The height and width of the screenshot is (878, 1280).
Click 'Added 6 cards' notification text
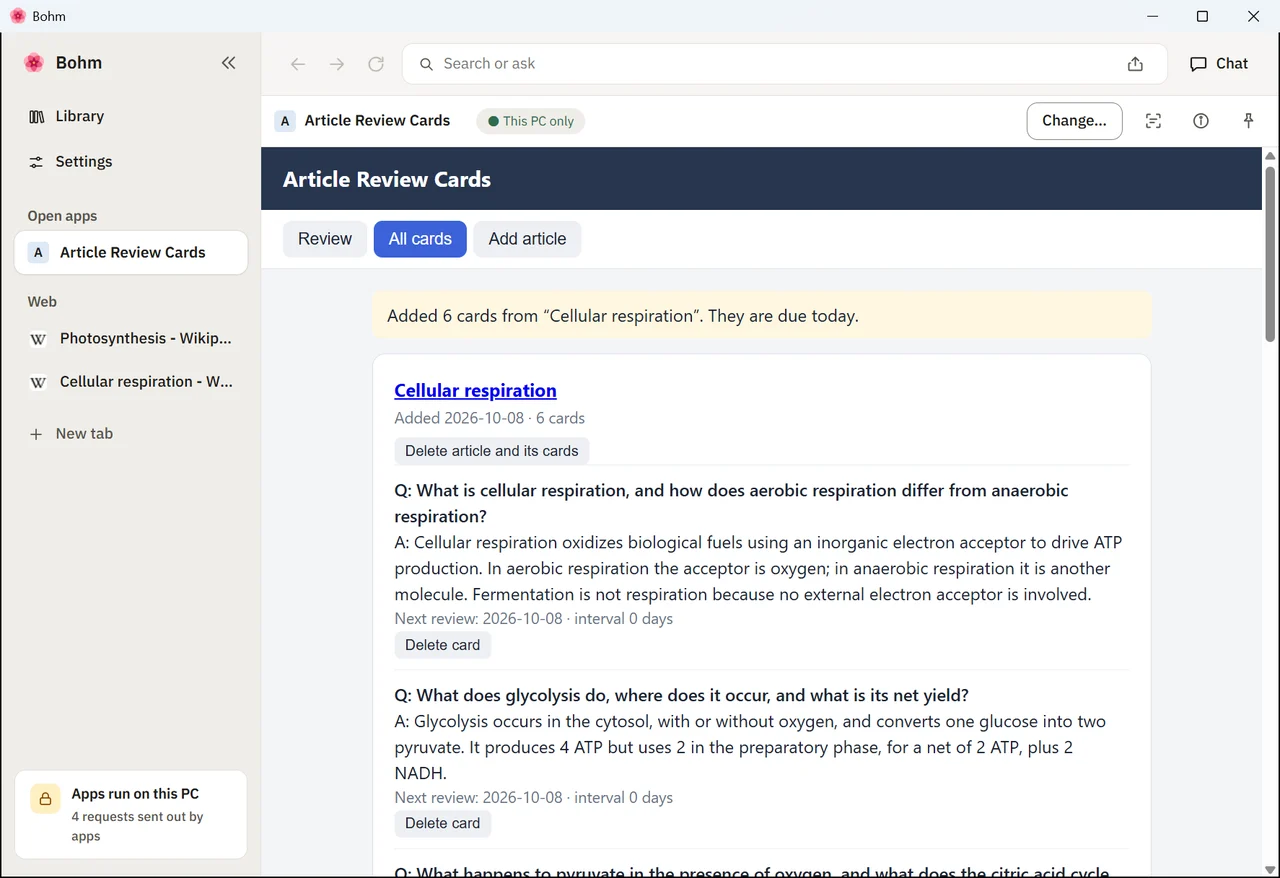pyautogui.click(x=623, y=316)
